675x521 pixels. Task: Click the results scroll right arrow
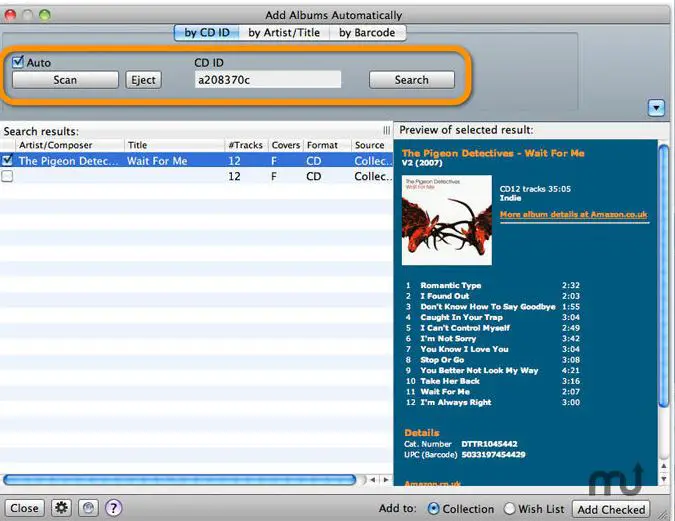tap(386, 479)
